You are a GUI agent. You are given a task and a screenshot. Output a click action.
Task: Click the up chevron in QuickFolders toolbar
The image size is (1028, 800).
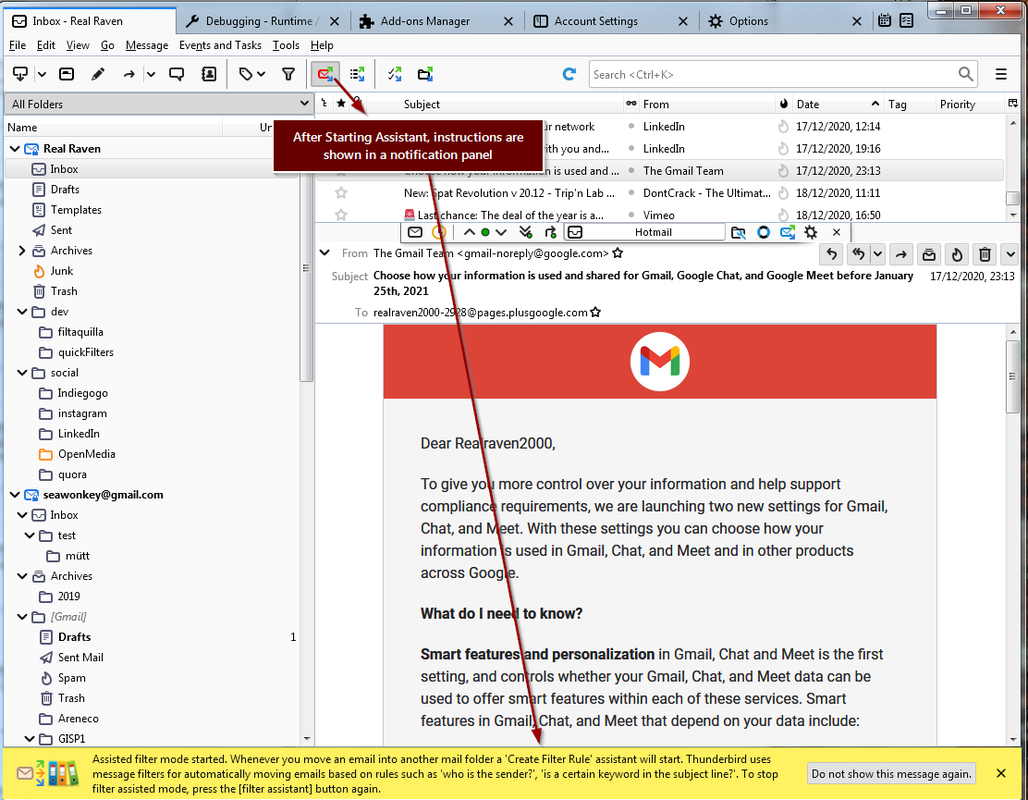(469, 232)
